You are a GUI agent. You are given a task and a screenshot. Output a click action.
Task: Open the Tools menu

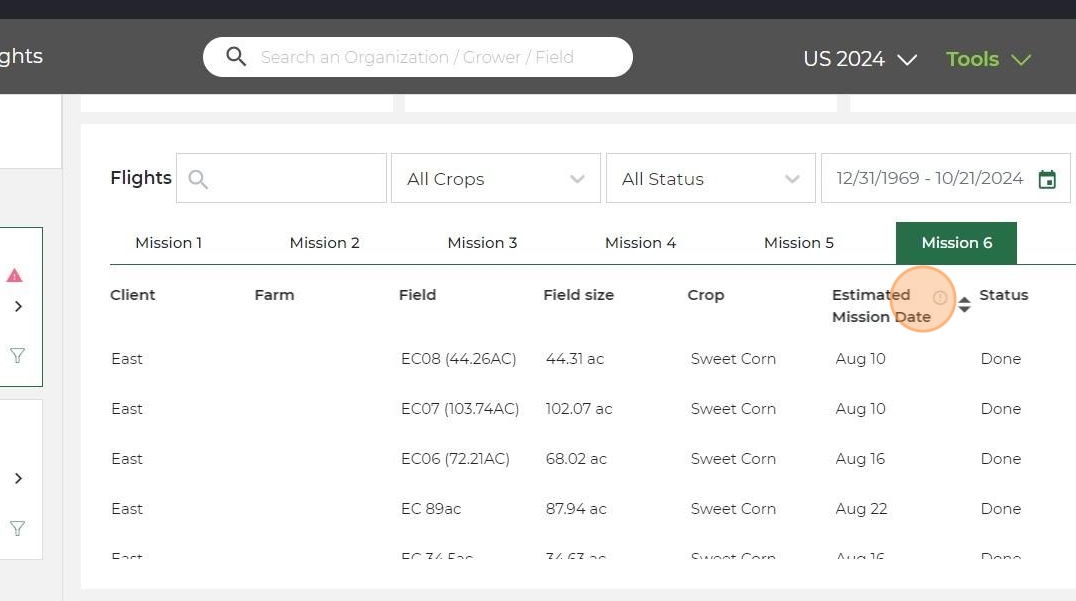click(988, 59)
